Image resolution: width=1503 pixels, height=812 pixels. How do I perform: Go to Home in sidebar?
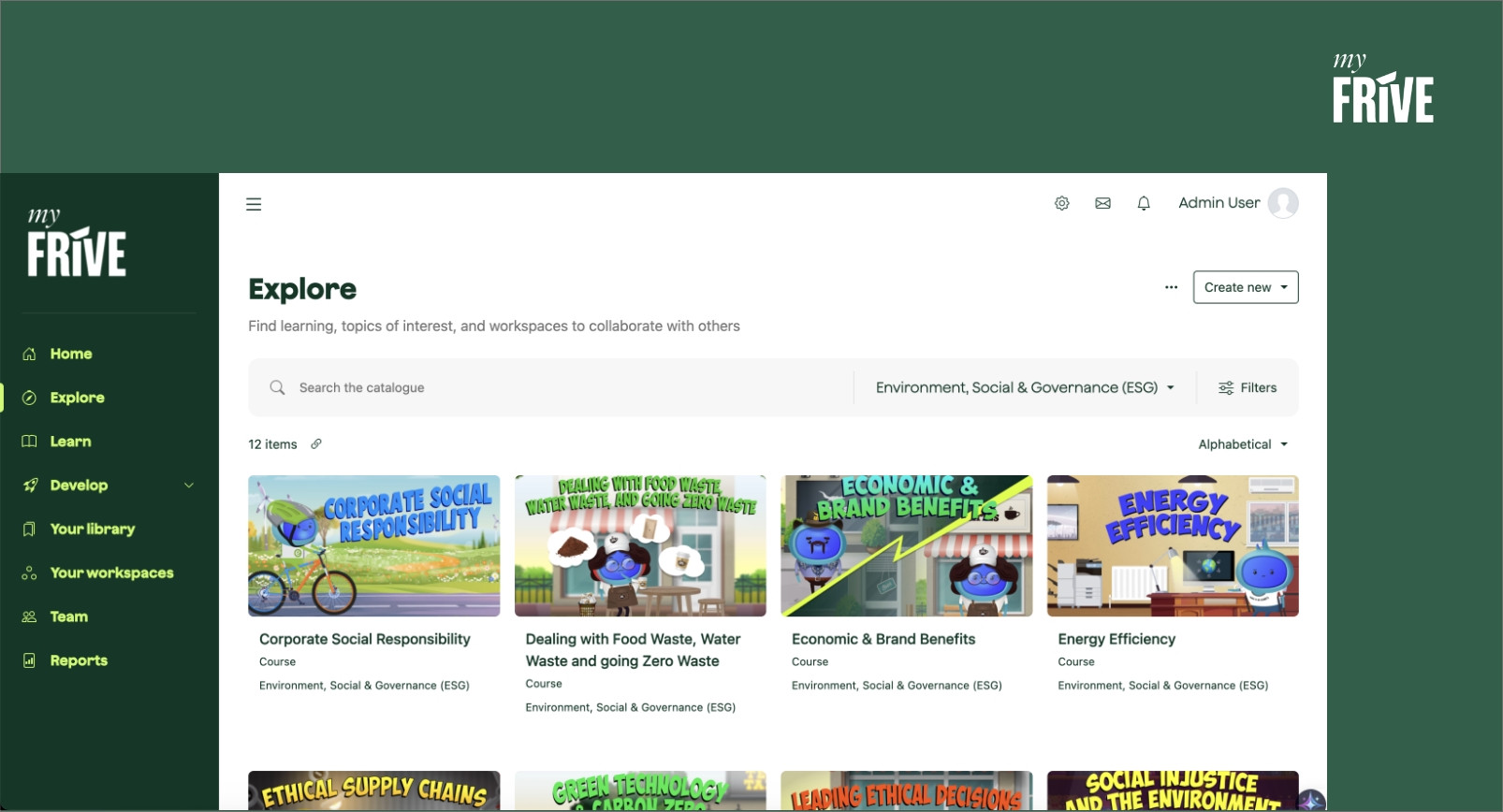click(71, 354)
